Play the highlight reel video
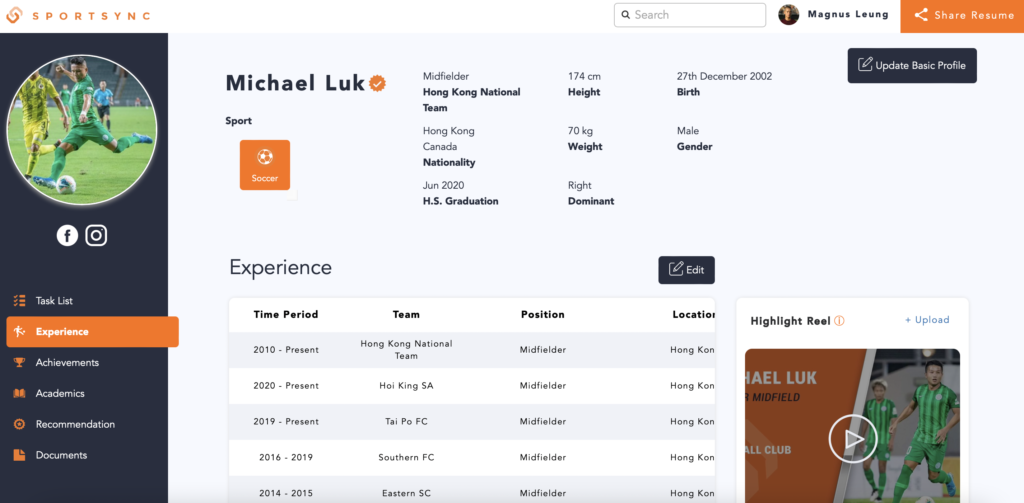Image resolution: width=1024 pixels, height=503 pixels. coord(852,438)
